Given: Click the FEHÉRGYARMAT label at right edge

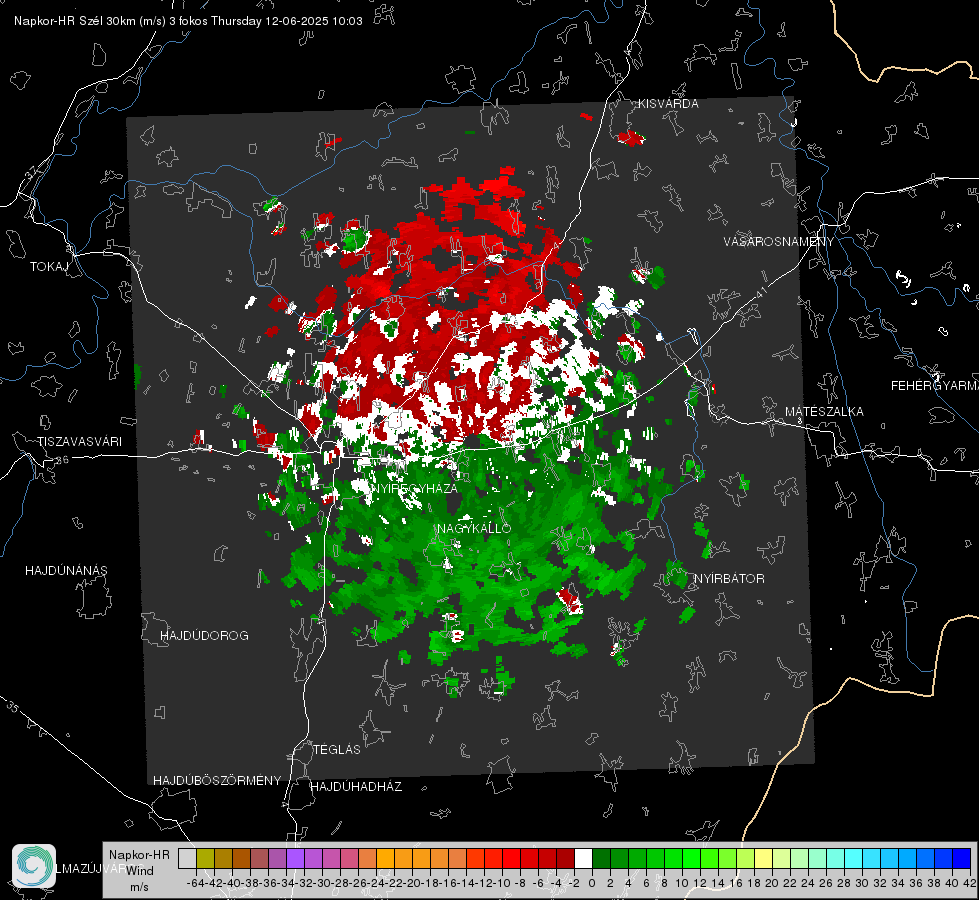Looking at the screenshot, I should 935,386.
